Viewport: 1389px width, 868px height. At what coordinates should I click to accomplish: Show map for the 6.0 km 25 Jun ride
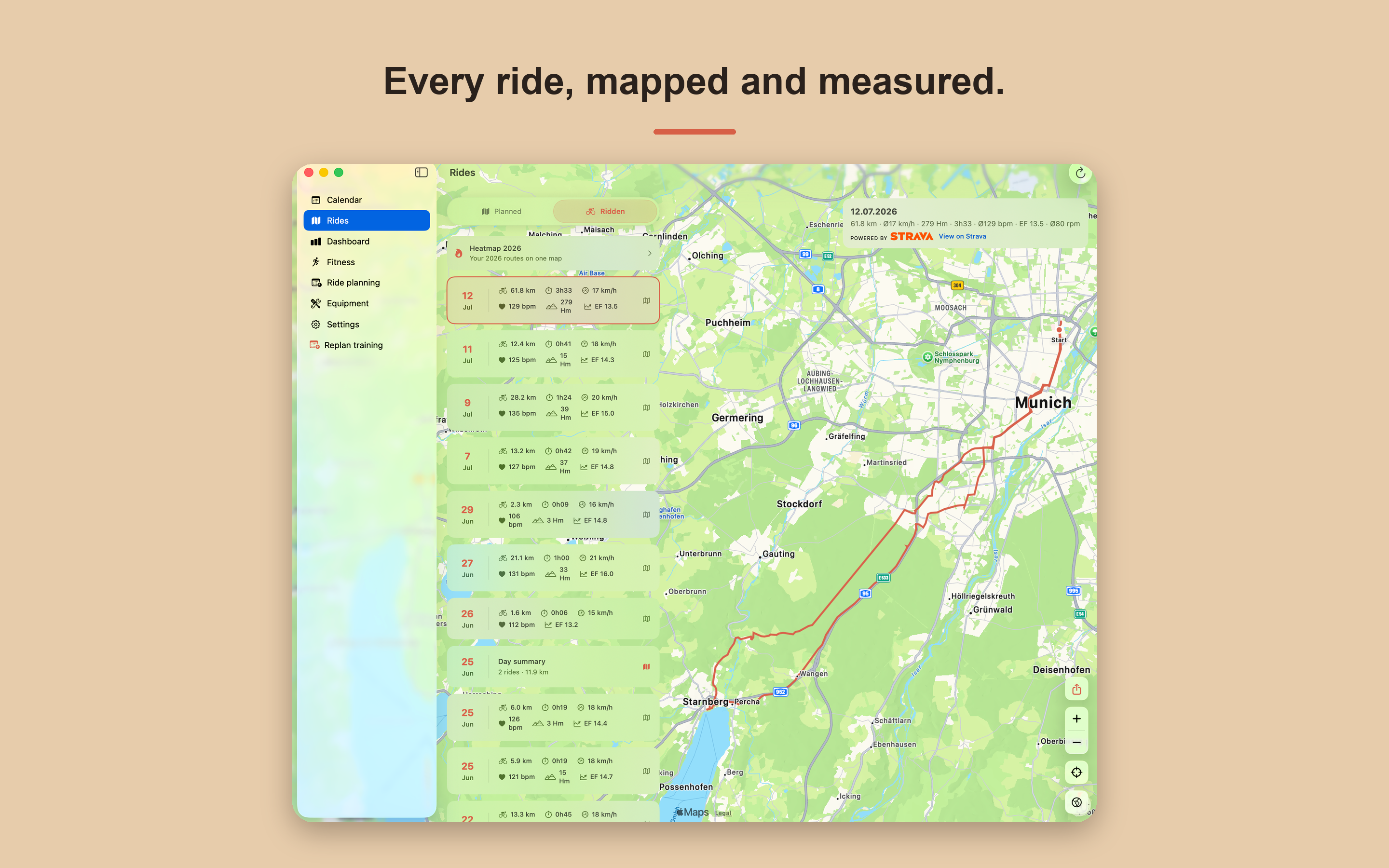point(646,717)
